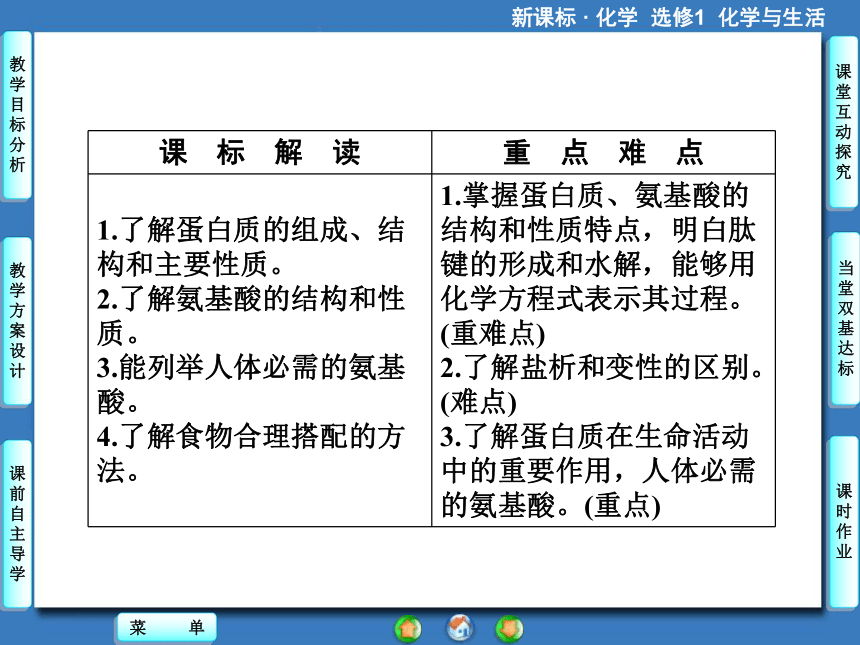This screenshot has width=860, height=645.
Task: Click text 3.了解蛋白质在生命活动
Action: click(595, 437)
